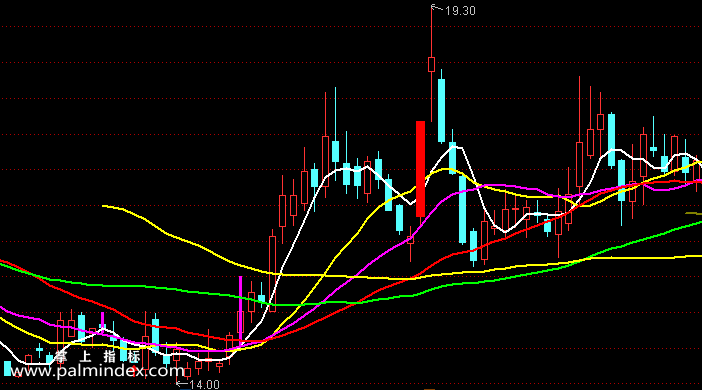702x390 pixels.
Task: Click the cyan block at bottom-left corner
Action: [7, 369]
